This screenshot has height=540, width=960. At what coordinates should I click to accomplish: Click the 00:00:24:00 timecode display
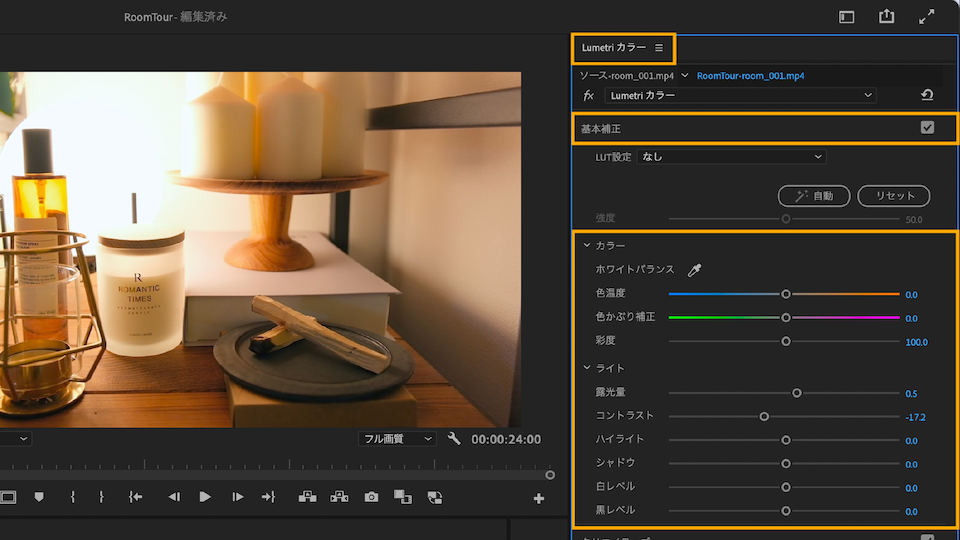pyautogui.click(x=506, y=440)
